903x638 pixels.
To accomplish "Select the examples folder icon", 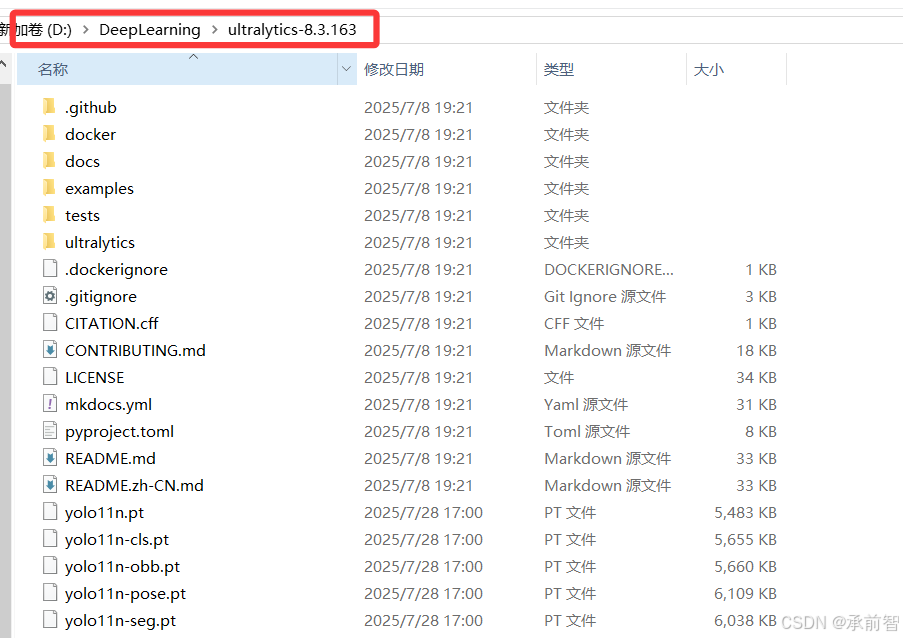I will pyautogui.click(x=50, y=188).
